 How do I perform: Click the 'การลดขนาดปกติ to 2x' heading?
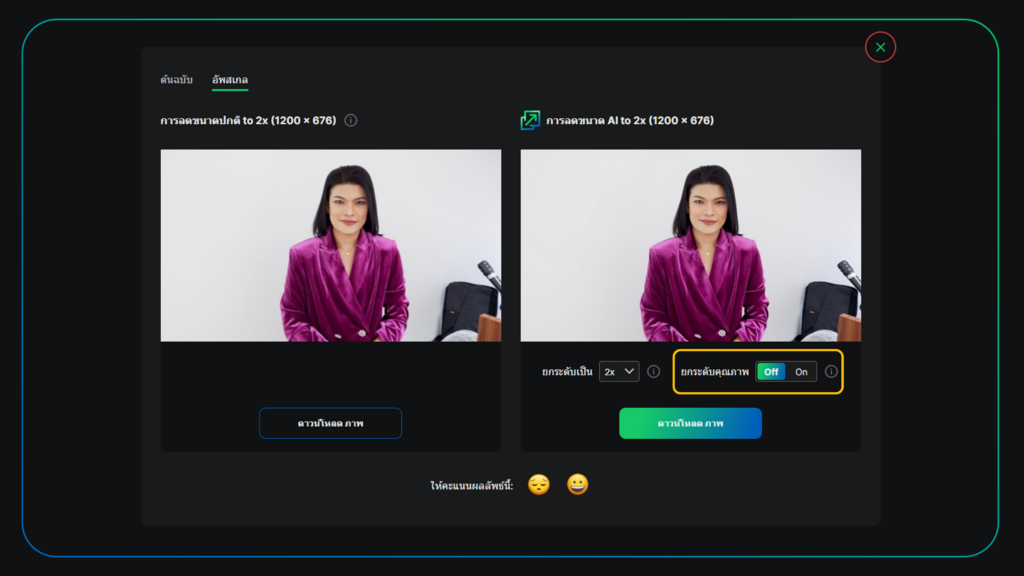(x=248, y=121)
